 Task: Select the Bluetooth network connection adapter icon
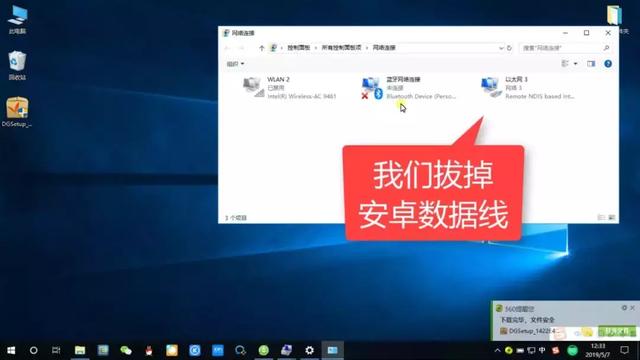pos(372,88)
